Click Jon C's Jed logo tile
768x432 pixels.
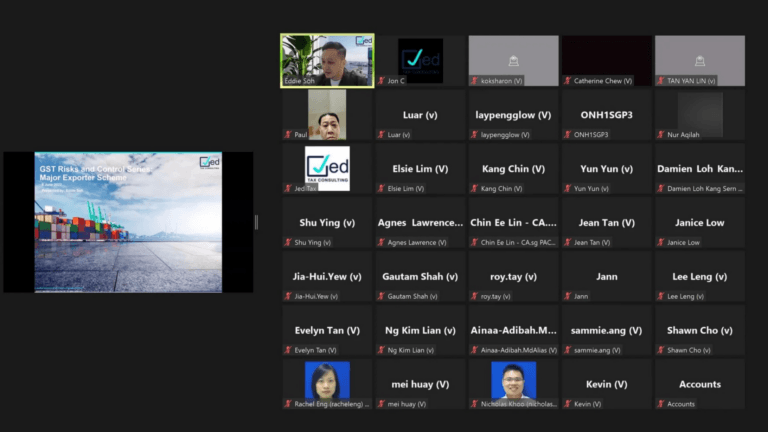point(420,61)
